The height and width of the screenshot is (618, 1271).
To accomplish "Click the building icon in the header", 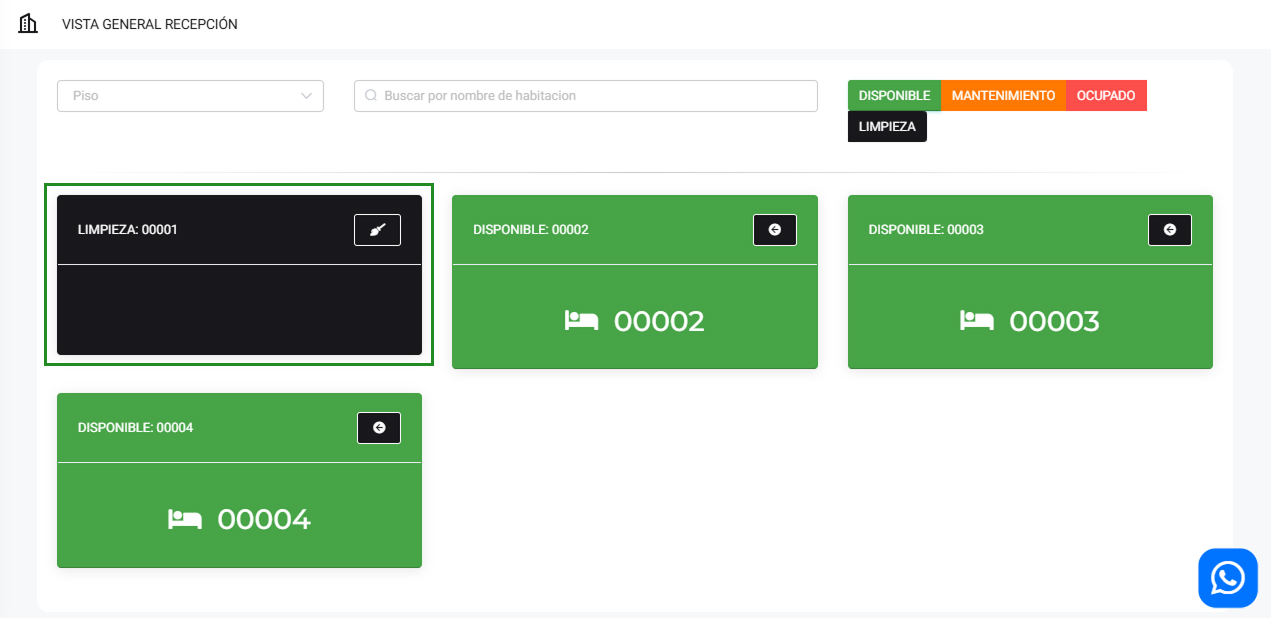I will pos(28,24).
